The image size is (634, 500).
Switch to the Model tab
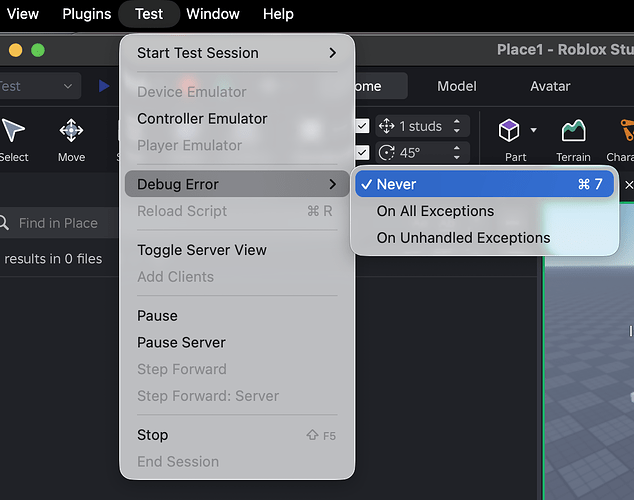click(x=457, y=86)
